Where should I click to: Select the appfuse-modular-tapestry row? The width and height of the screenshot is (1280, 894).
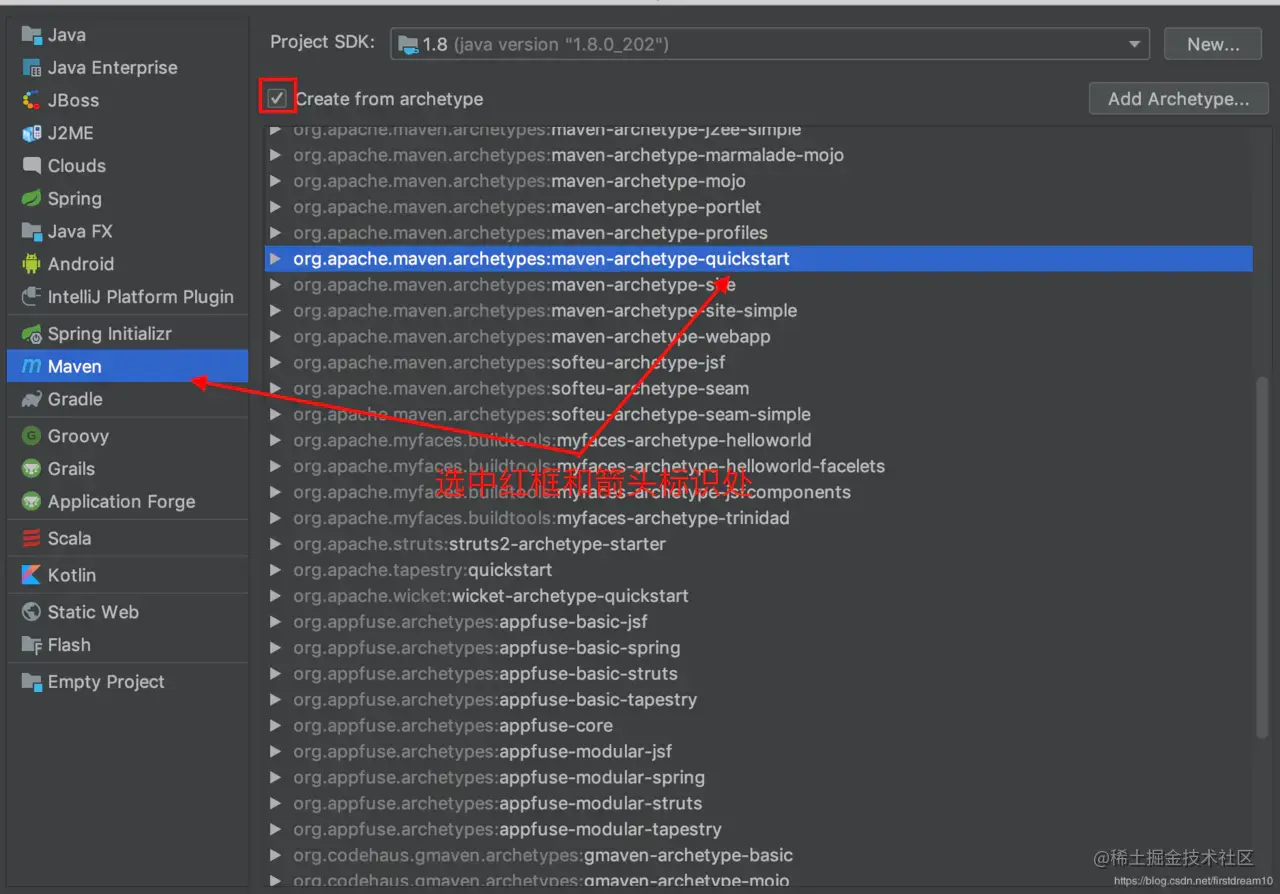(759, 830)
